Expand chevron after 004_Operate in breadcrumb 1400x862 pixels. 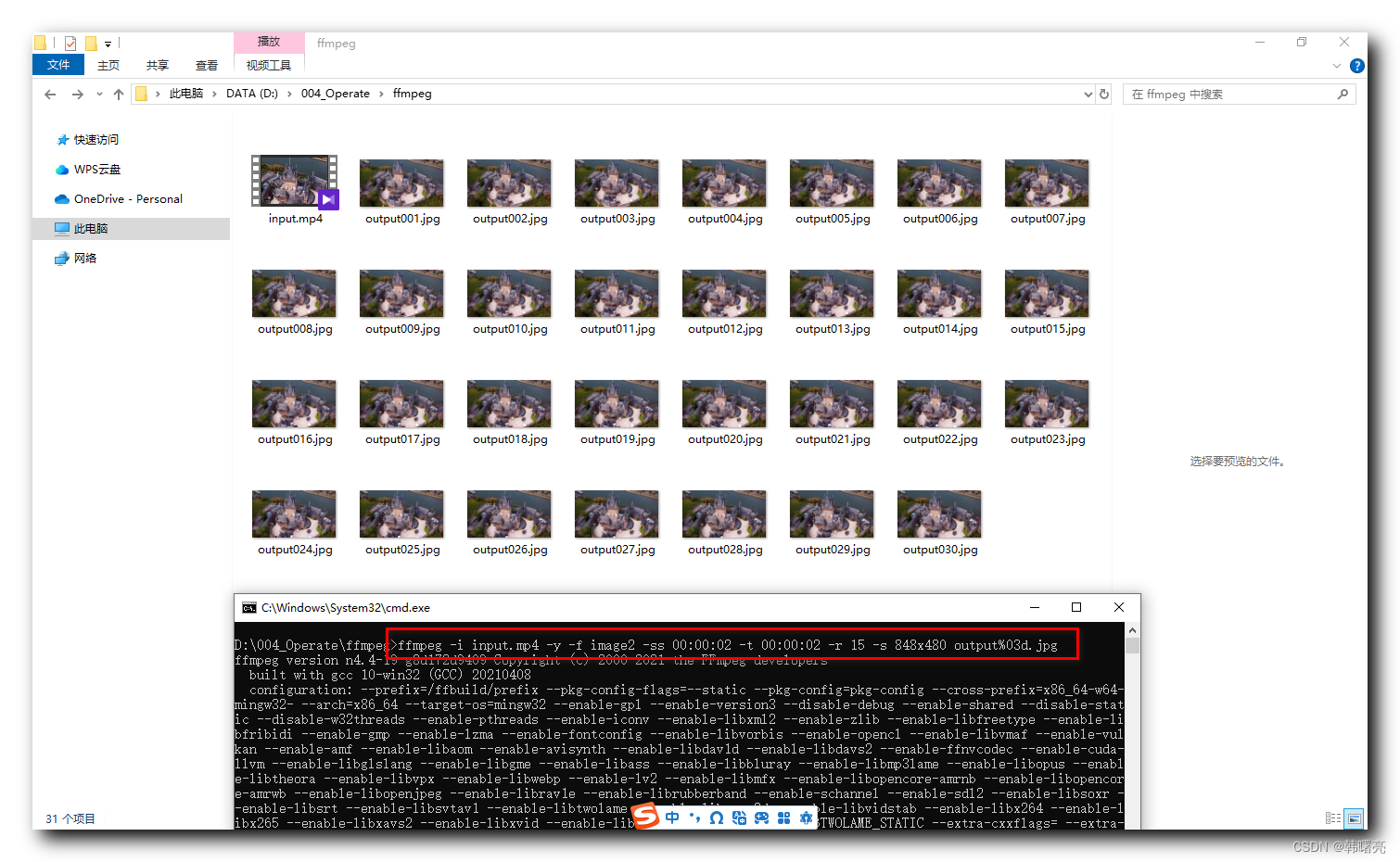381,94
